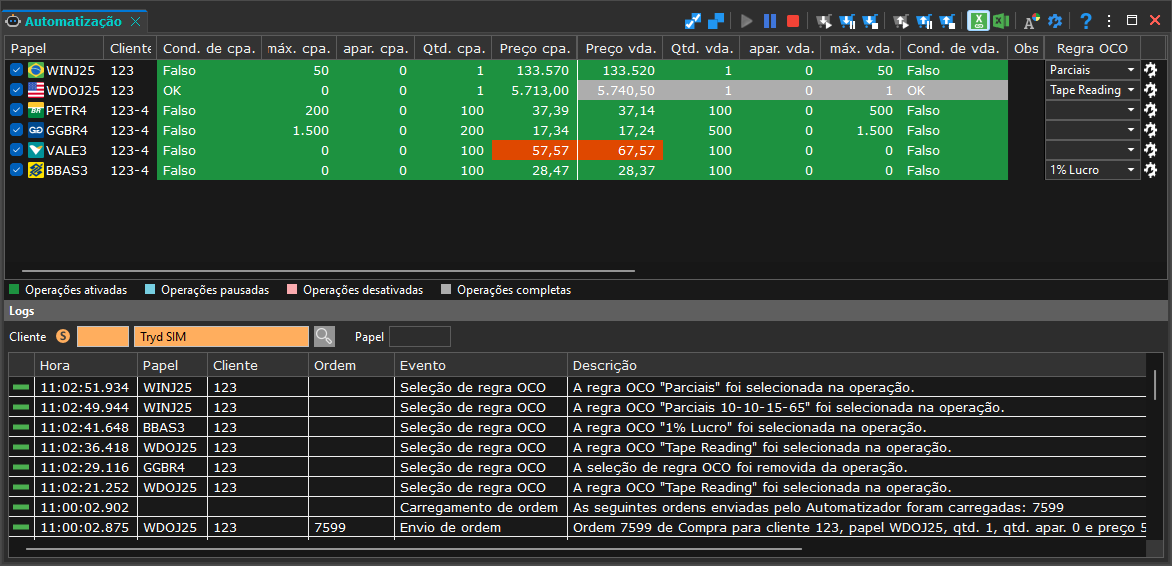Click the red stop operations button
Viewport: 1172px width, 566px height.
793,21
